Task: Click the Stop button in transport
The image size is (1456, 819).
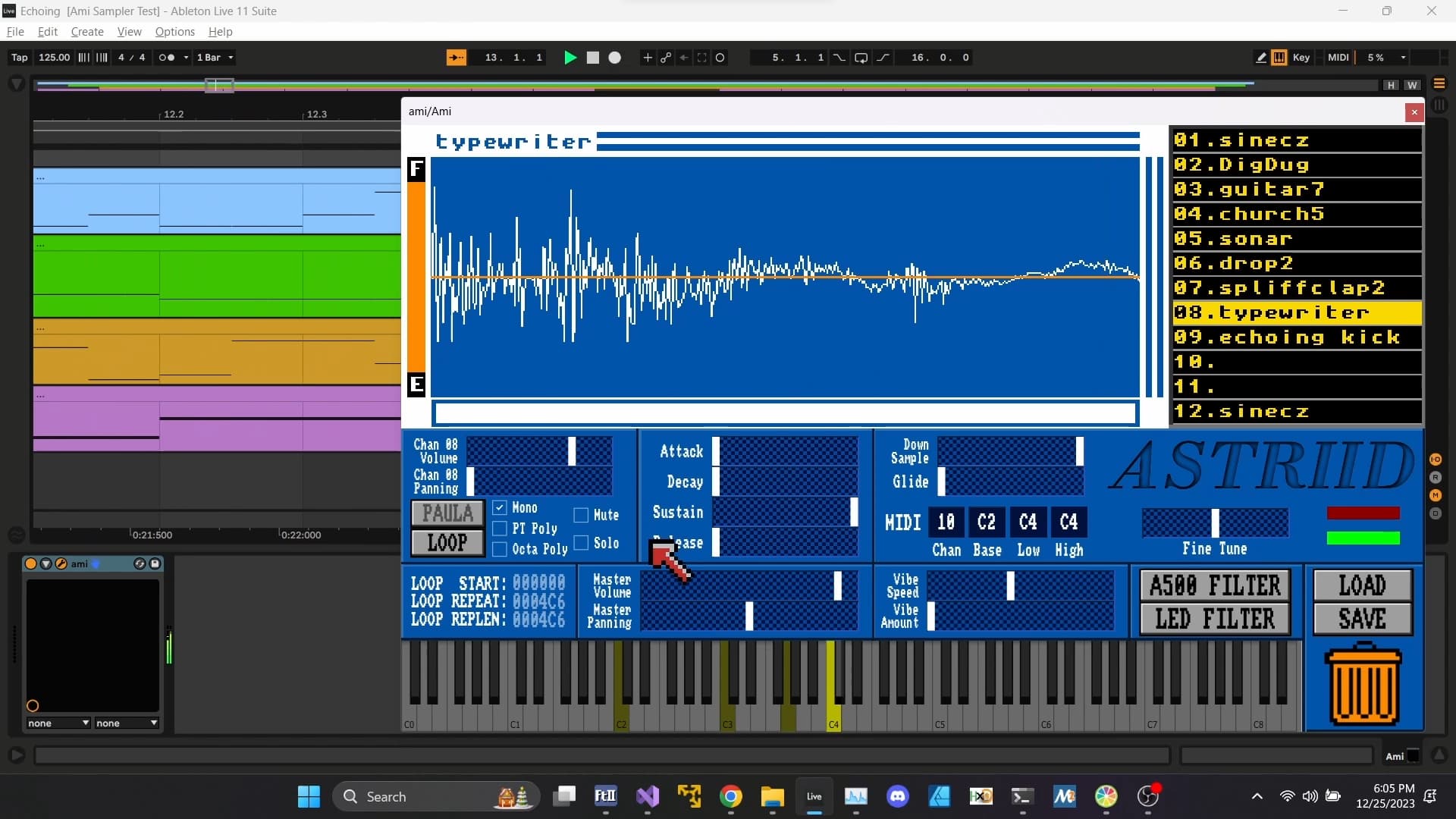Action: [x=593, y=58]
